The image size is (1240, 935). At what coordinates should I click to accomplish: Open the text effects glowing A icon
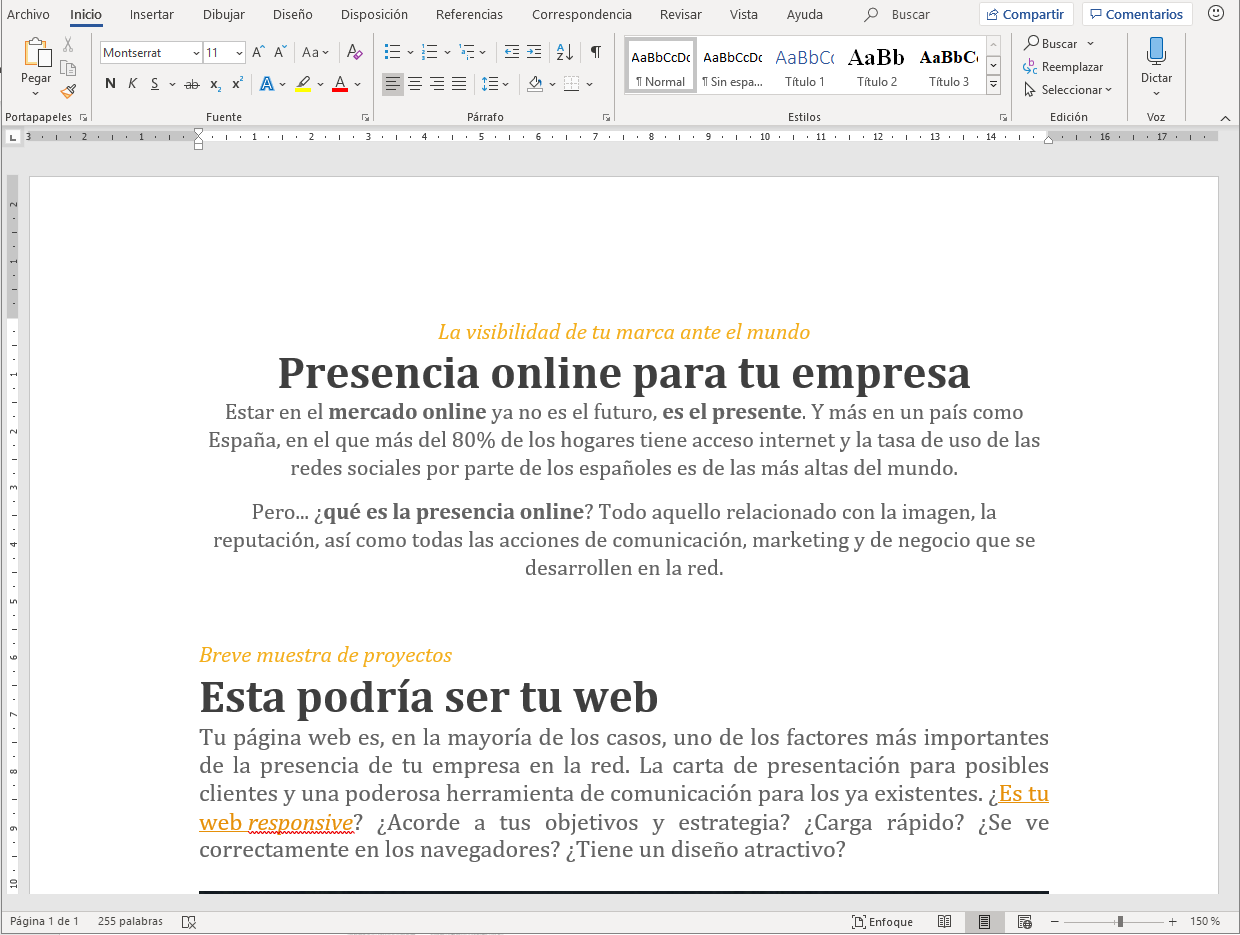(267, 84)
